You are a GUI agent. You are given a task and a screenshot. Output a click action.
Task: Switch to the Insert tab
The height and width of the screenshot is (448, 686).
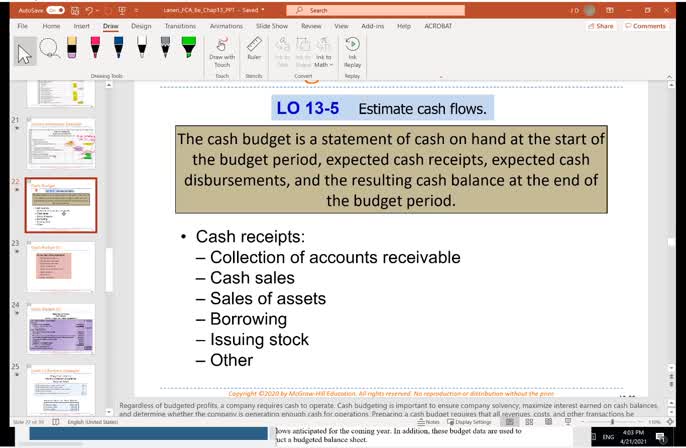click(x=81, y=26)
